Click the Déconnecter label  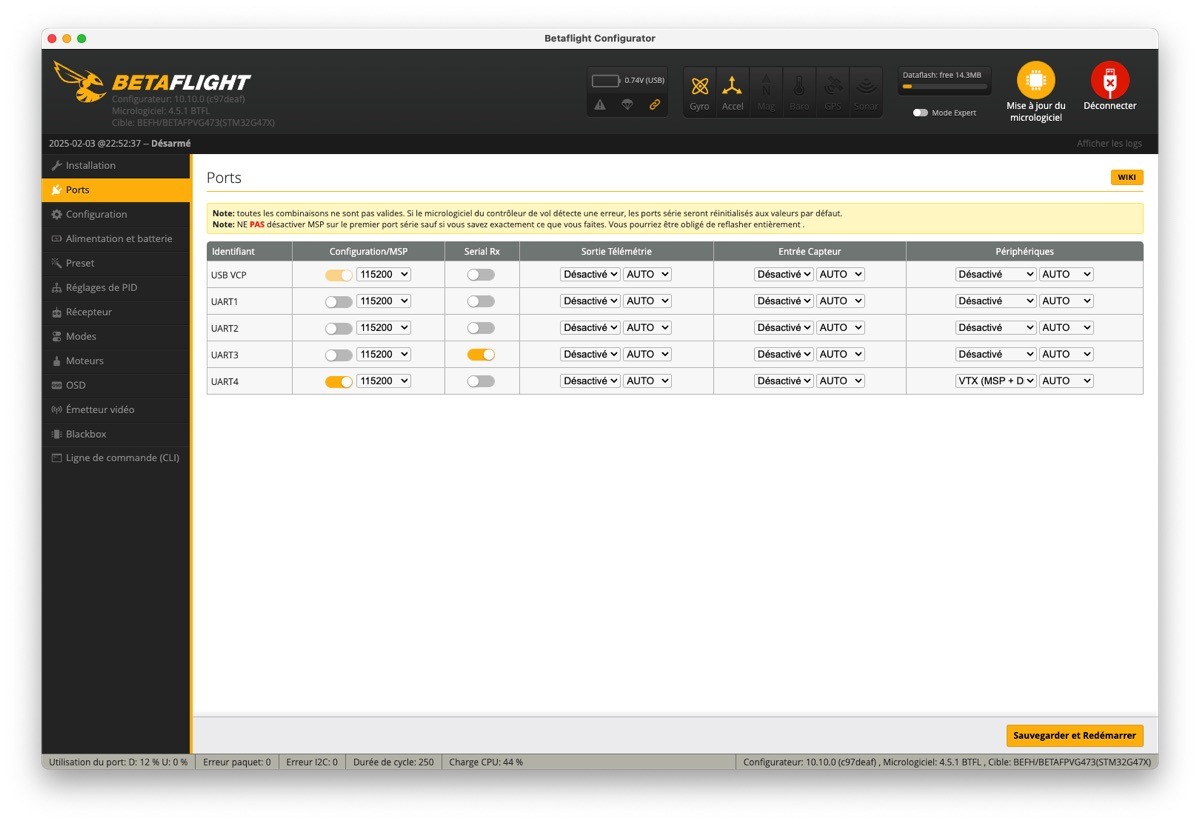click(1110, 106)
